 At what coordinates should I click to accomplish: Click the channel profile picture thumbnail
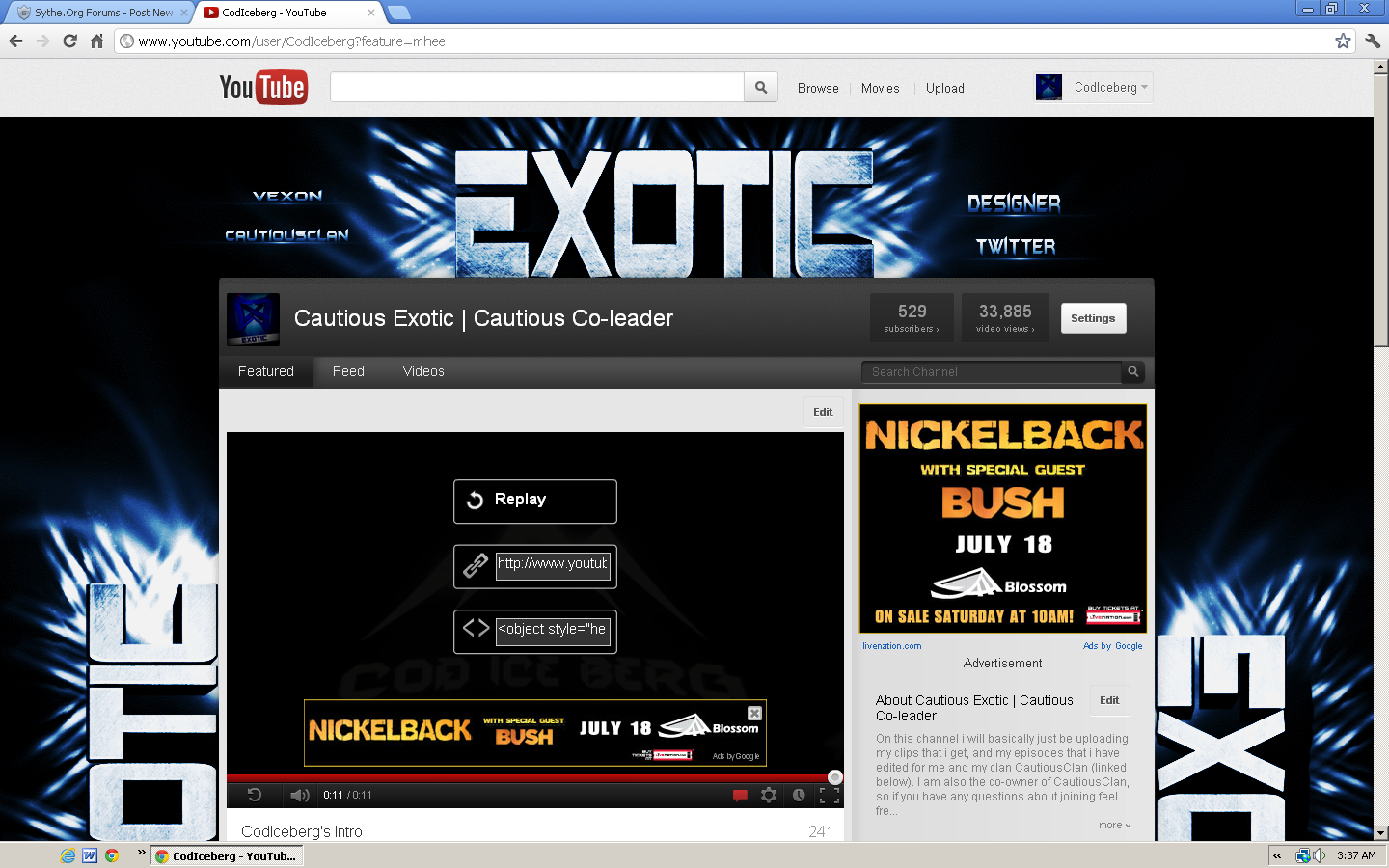253,319
